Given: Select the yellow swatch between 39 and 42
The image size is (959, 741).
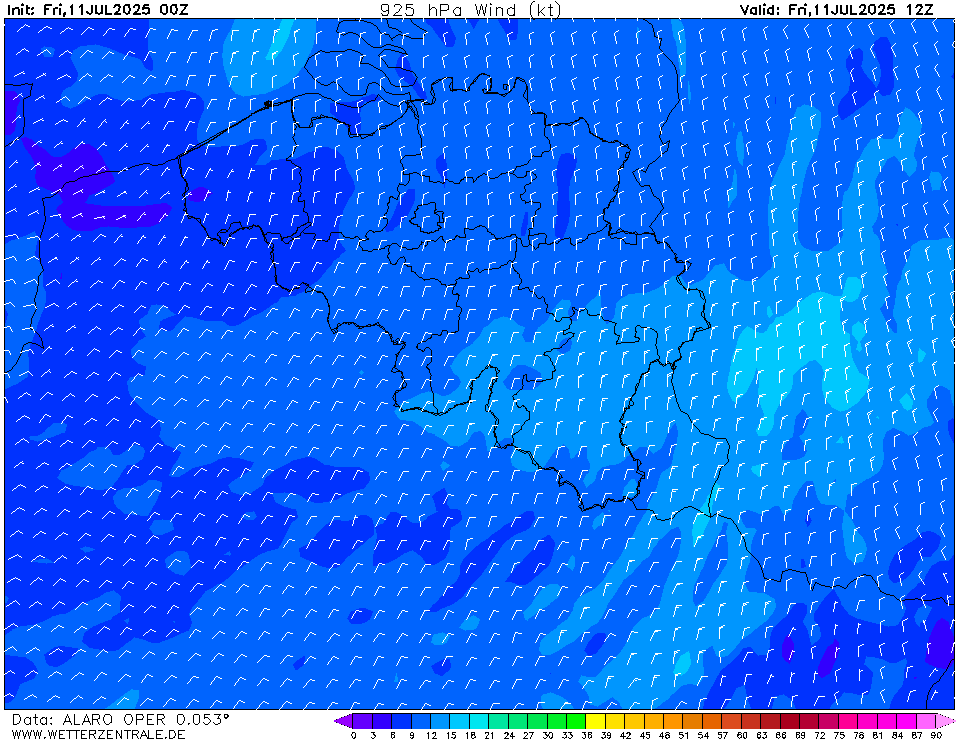Looking at the screenshot, I should [616, 721].
